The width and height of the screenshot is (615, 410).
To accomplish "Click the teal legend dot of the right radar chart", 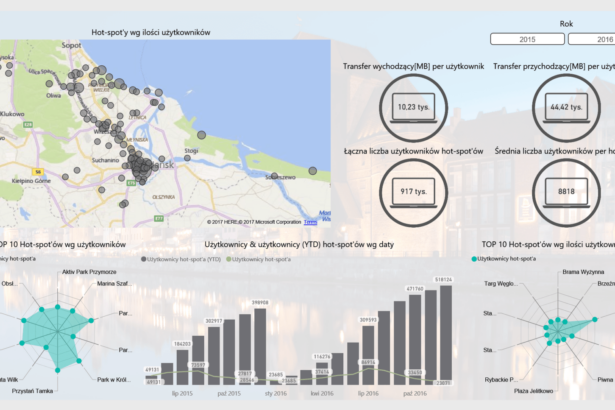I will [474, 259].
